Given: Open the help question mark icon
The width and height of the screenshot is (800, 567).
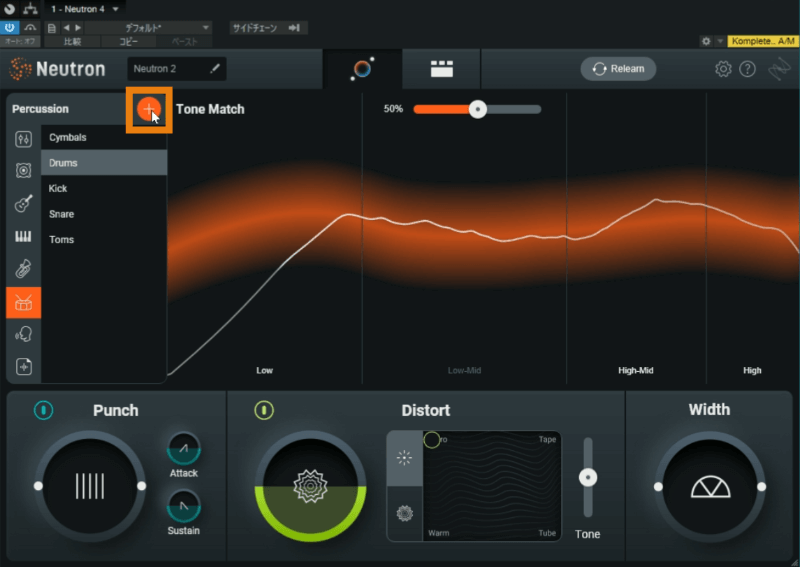Looking at the screenshot, I should (x=747, y=69).
